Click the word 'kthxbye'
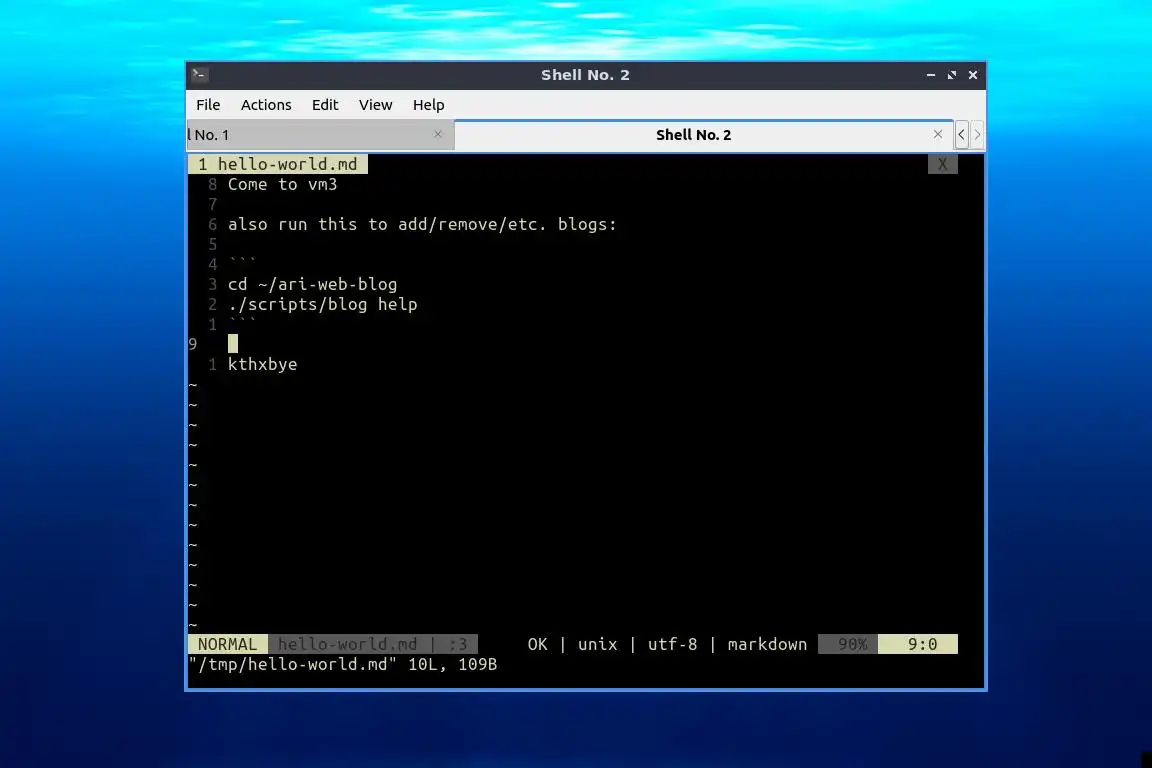The width and height of the screenshot is (1152, 768). pyautogui.click(x=262, y=365)
